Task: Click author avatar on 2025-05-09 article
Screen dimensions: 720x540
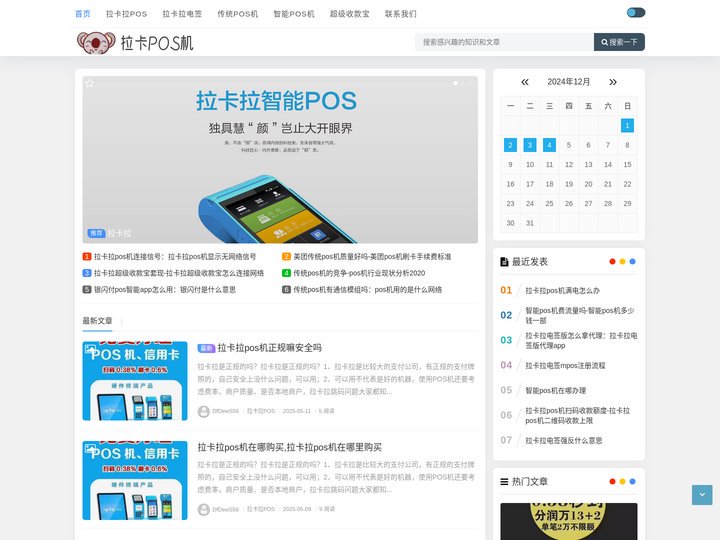Action: (x=203, y=509)
